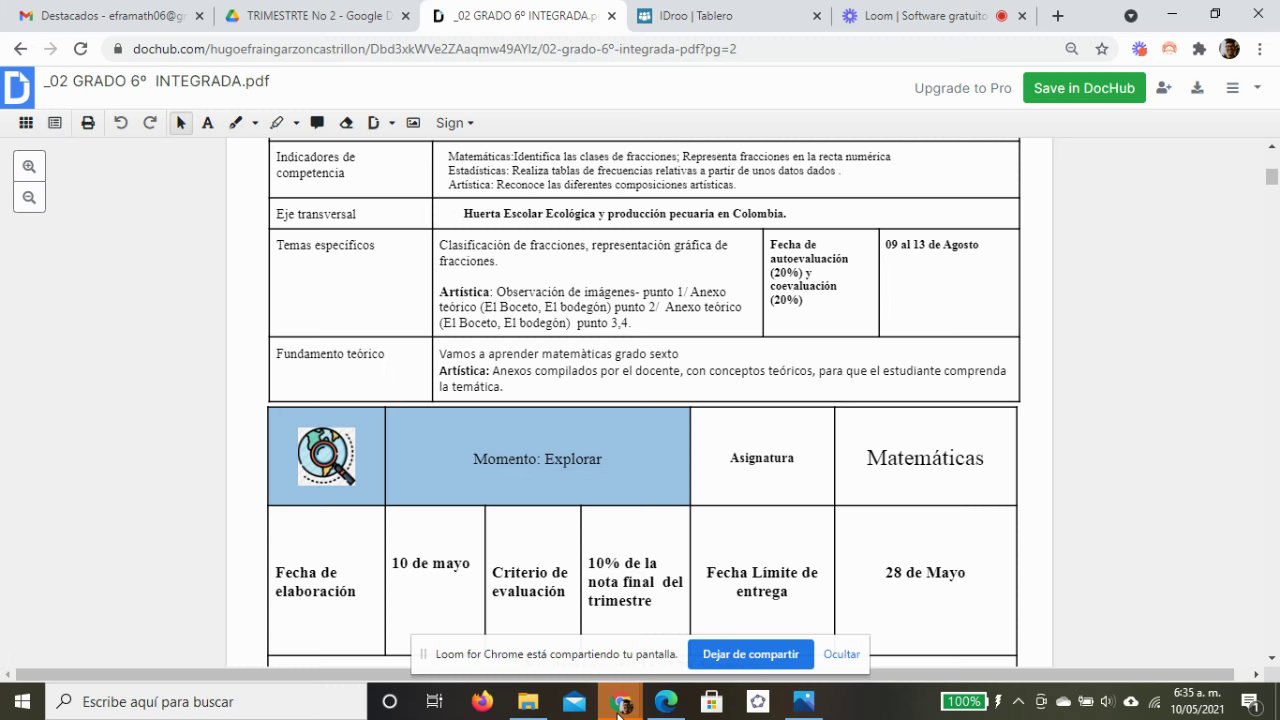
Task: Select the Comment tool
Action: tap(317, 123)
